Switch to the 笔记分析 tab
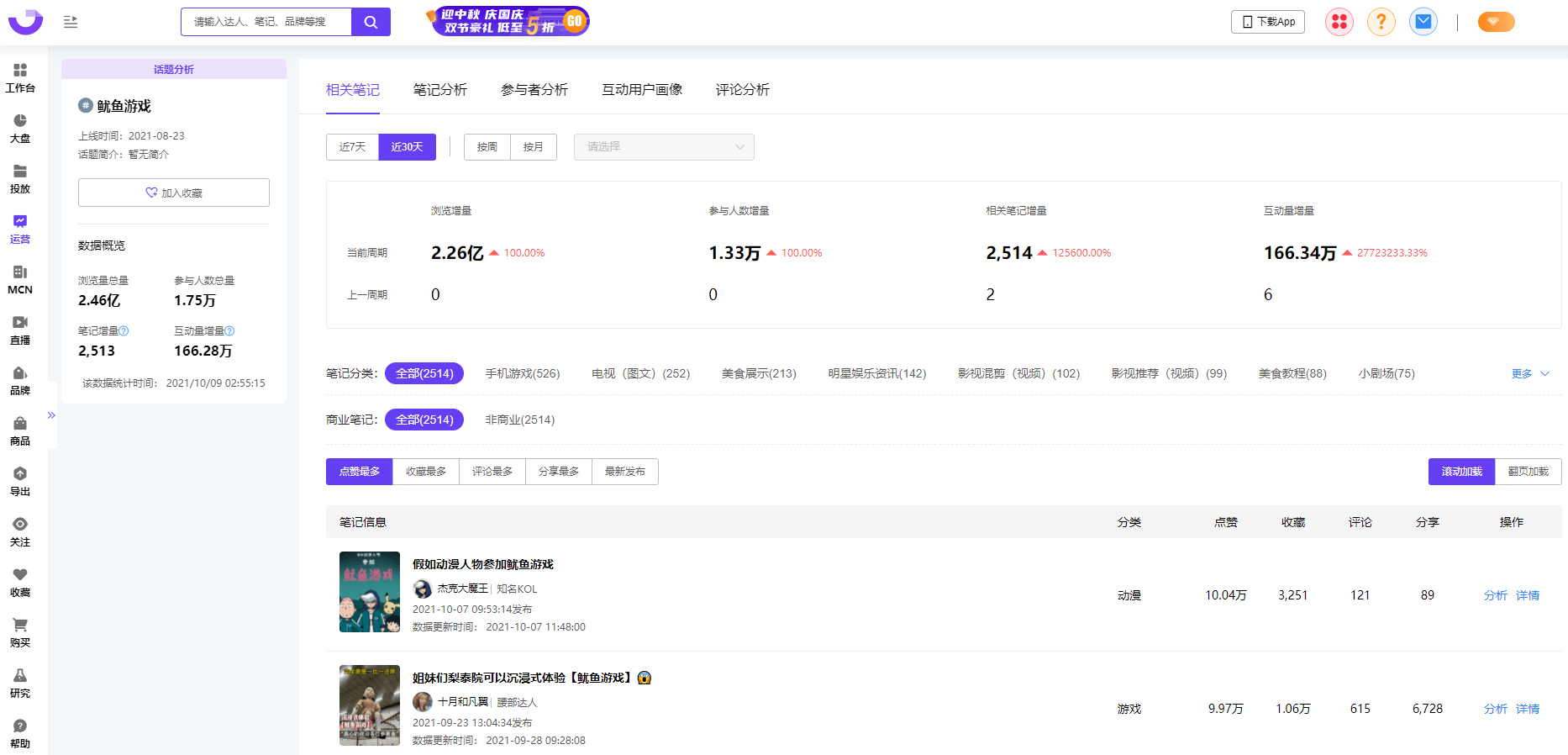This screenshot has height=755, width=1568. tap(439, 90)
